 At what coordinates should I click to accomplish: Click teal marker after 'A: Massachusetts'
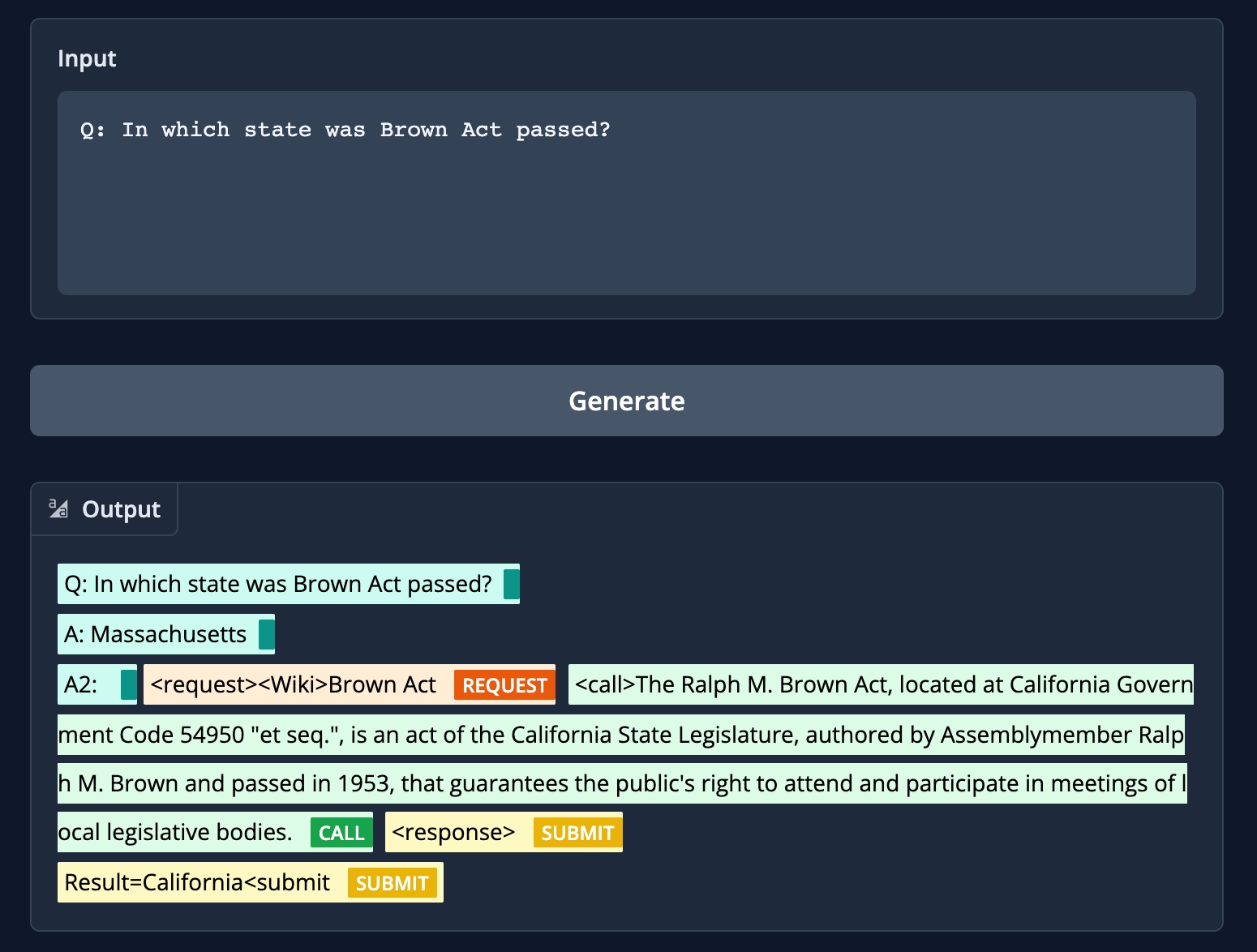[266, 634]
